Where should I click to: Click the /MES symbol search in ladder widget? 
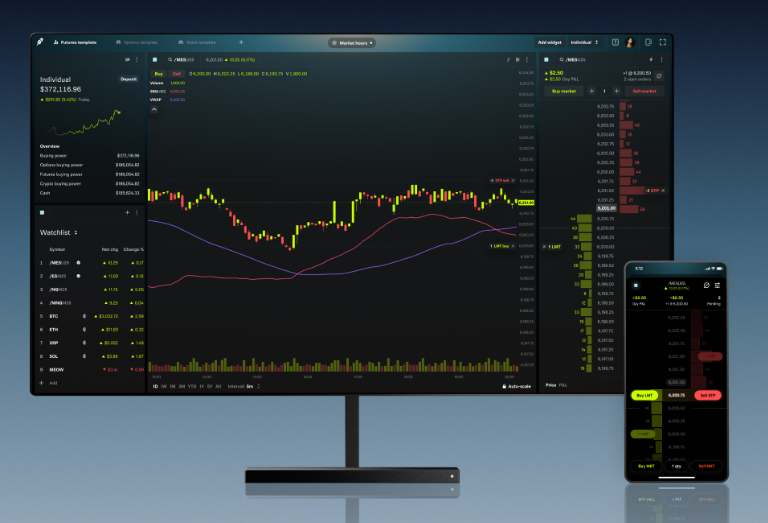(573, 60)
